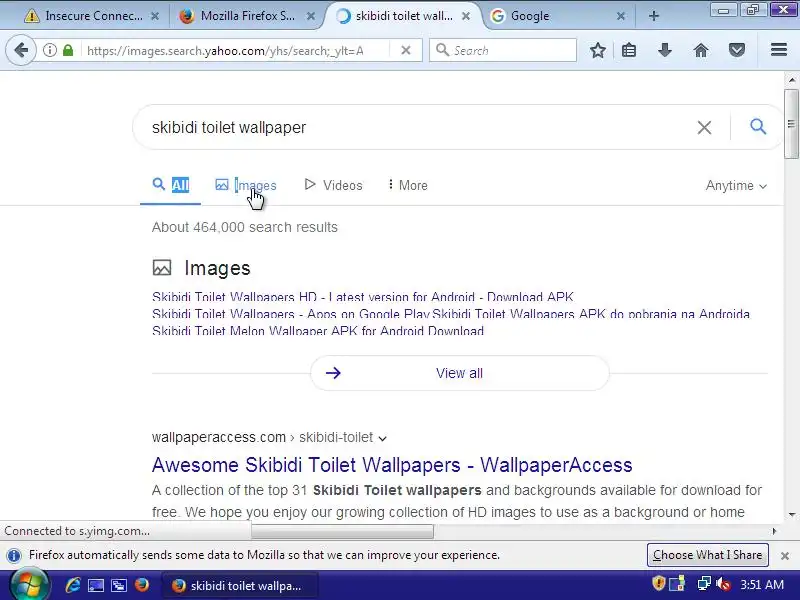The image size is (800, 600).
Task: Open Awesome Skibidi Toilet Wallpapers WallpaperAccess result
Action: (392, 465)
